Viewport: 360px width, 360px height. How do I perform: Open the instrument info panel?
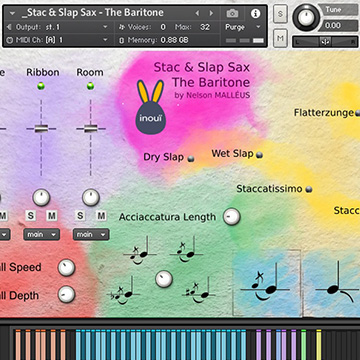pos(256,13)
